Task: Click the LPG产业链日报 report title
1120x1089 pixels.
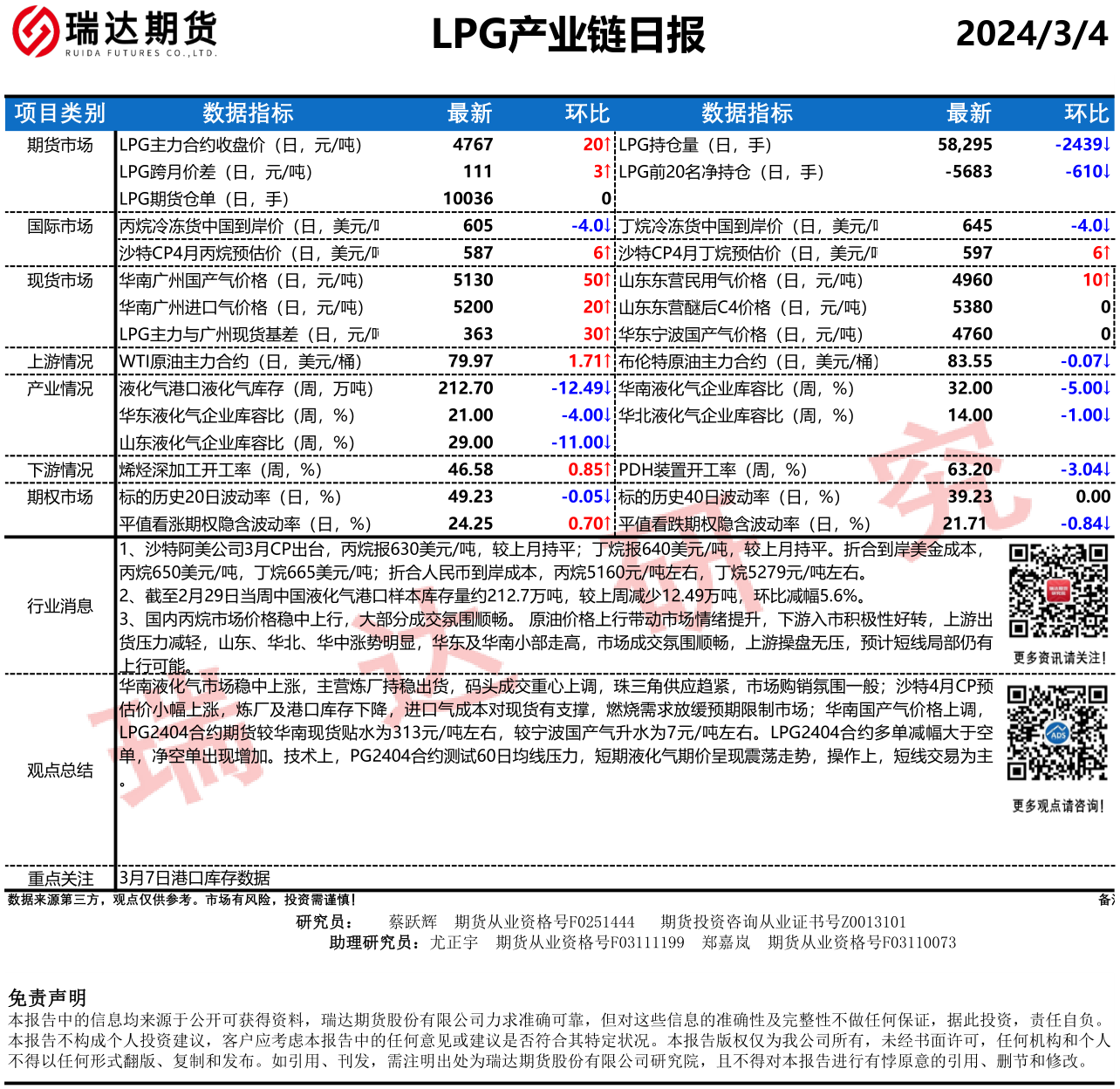Action: (568, 35)
